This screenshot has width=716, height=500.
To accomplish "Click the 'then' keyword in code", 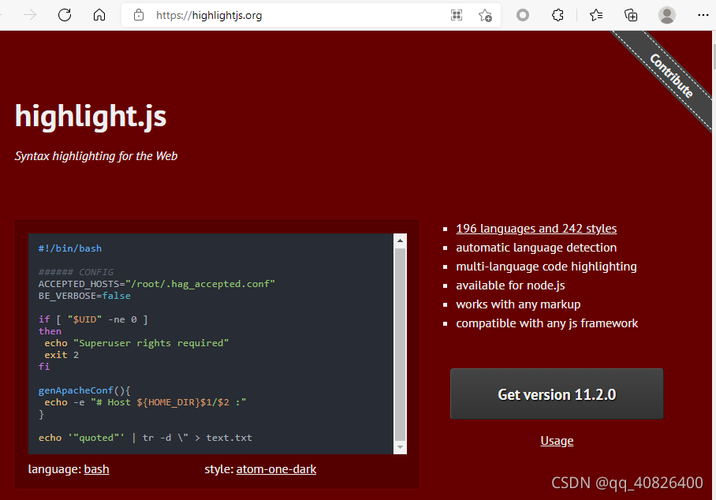I will (50, 332).
